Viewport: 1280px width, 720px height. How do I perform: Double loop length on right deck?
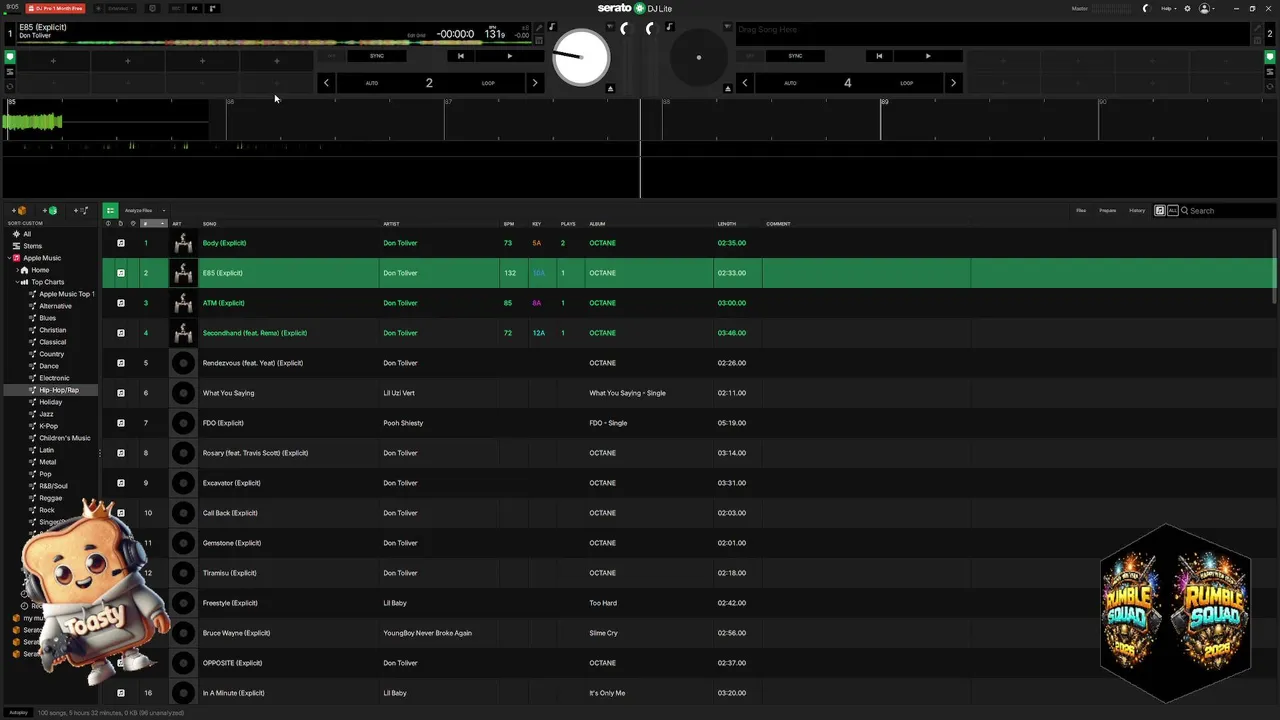point(952,83)
